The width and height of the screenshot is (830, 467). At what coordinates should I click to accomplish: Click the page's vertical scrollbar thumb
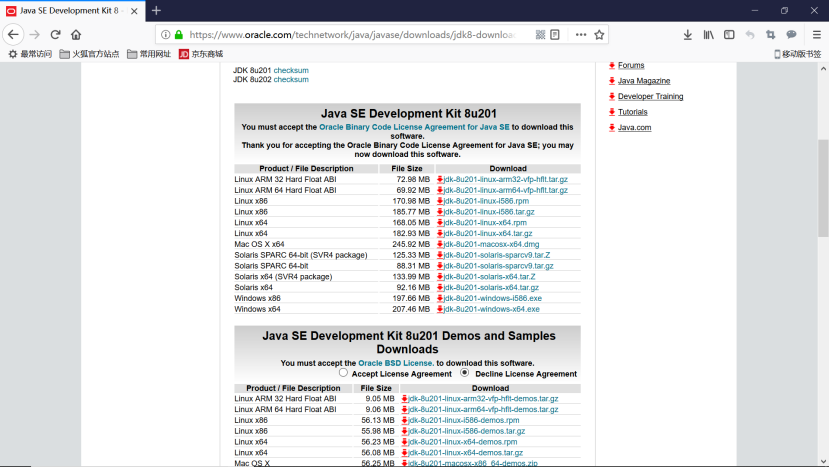[823, 188]
